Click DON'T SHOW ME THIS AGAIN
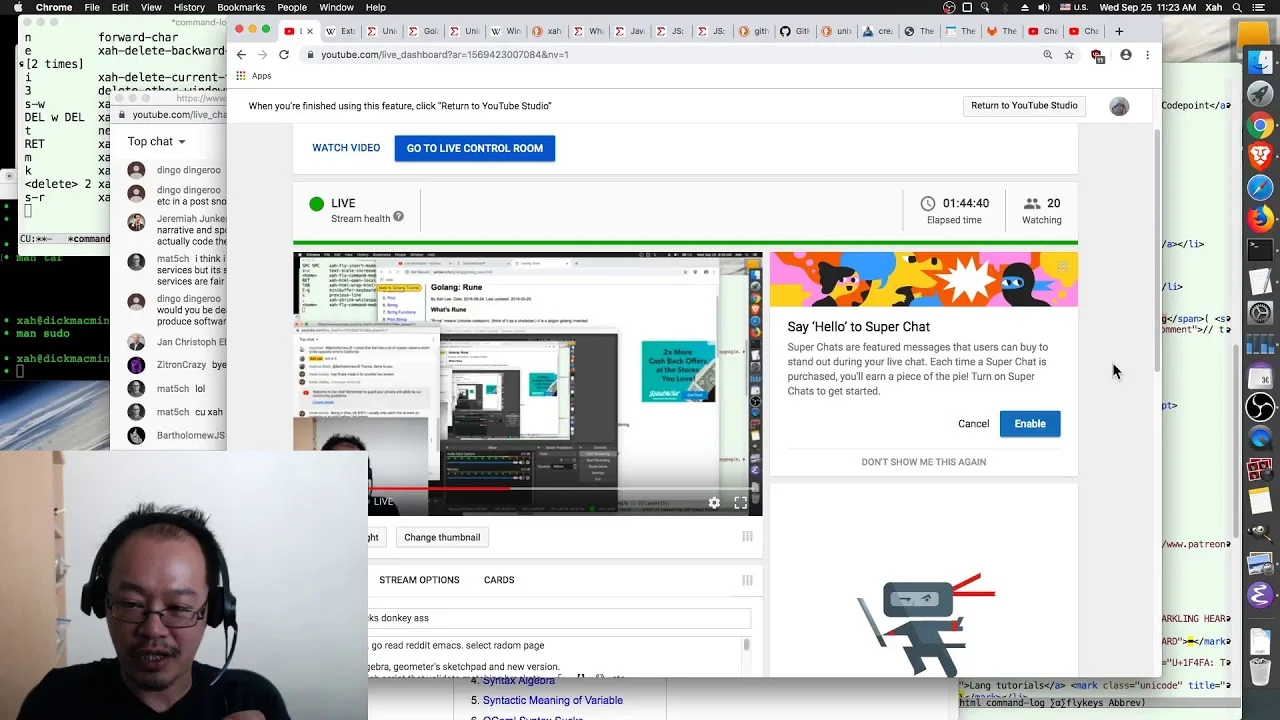1280x720 pixels. tap(924, 462)
